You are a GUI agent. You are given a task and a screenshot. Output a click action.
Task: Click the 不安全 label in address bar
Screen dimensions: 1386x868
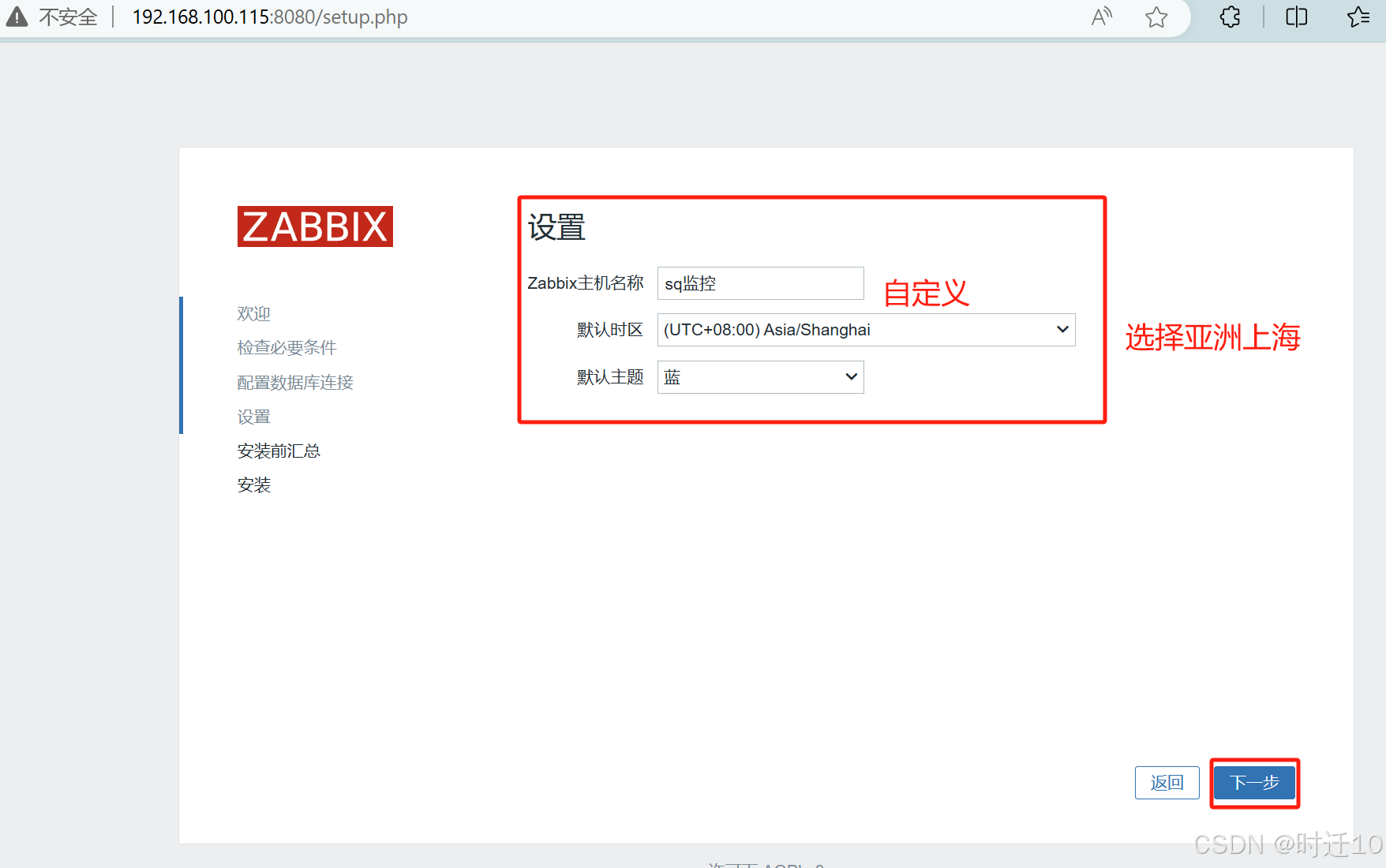click(x=68, y=17)
